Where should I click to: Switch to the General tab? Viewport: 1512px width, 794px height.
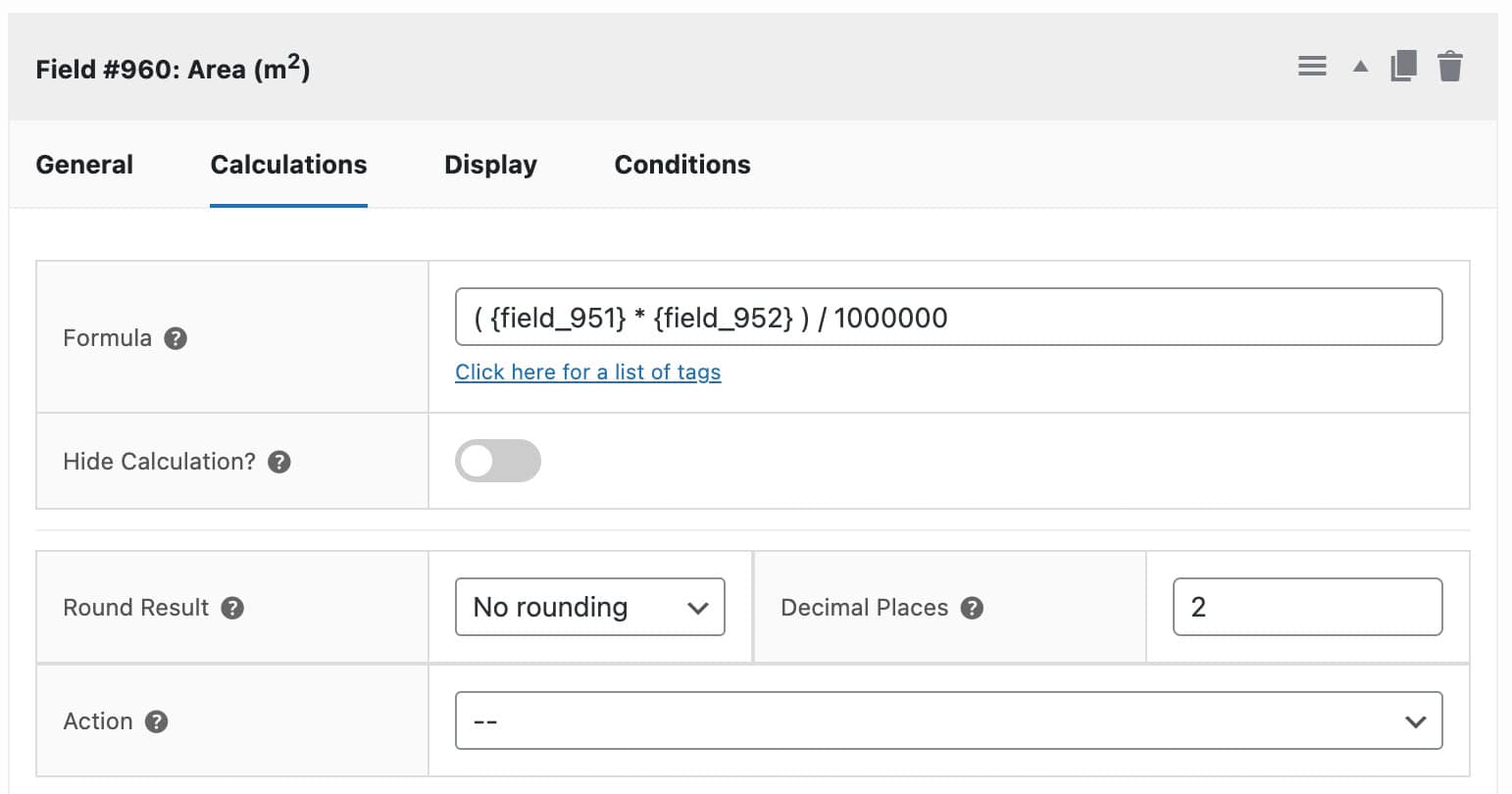coord(83,164)
